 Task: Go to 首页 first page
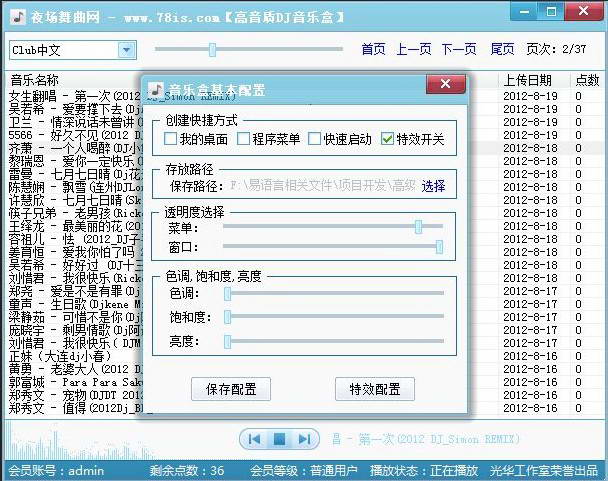coord(373,49)
